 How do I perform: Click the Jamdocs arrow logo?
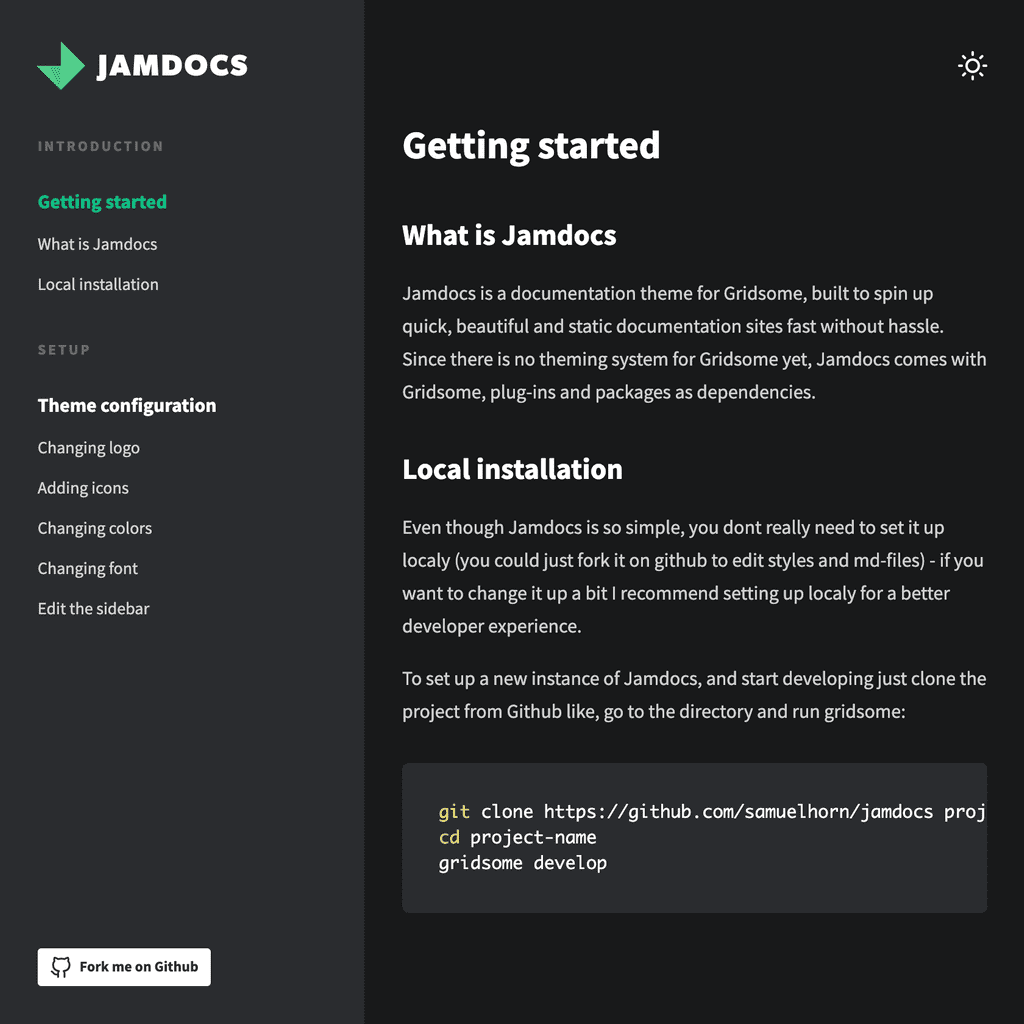click(60, 66)
